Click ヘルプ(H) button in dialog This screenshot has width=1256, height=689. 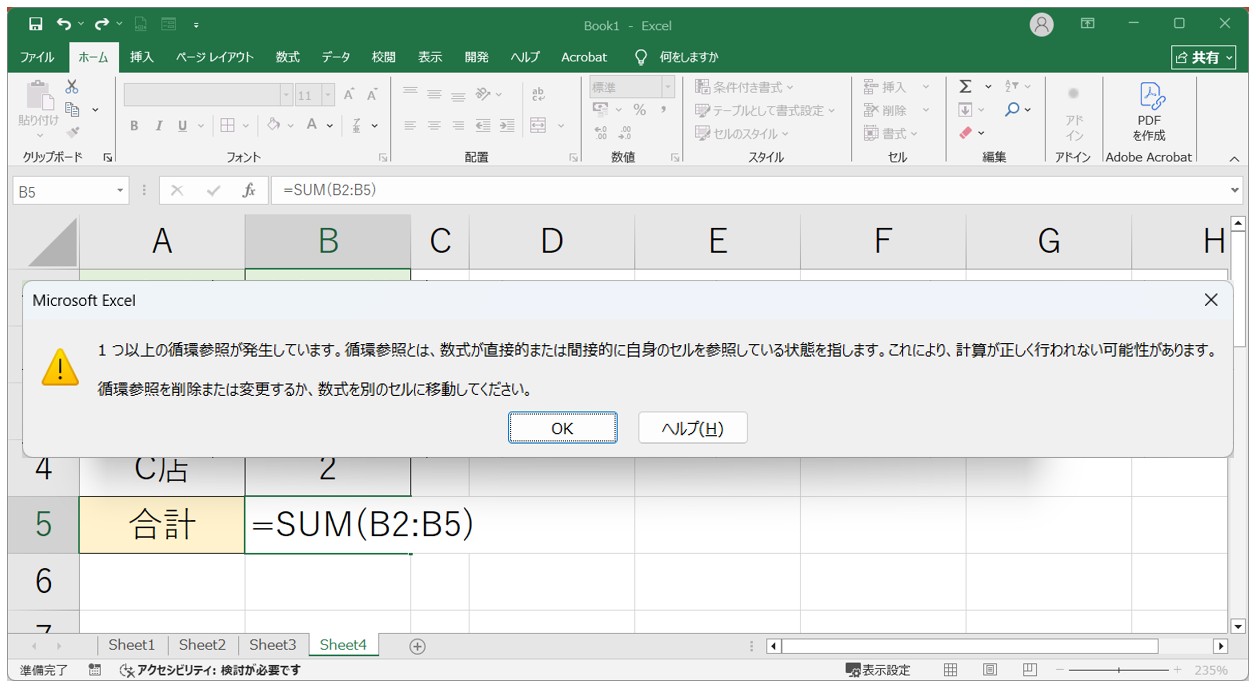(693, 428)
